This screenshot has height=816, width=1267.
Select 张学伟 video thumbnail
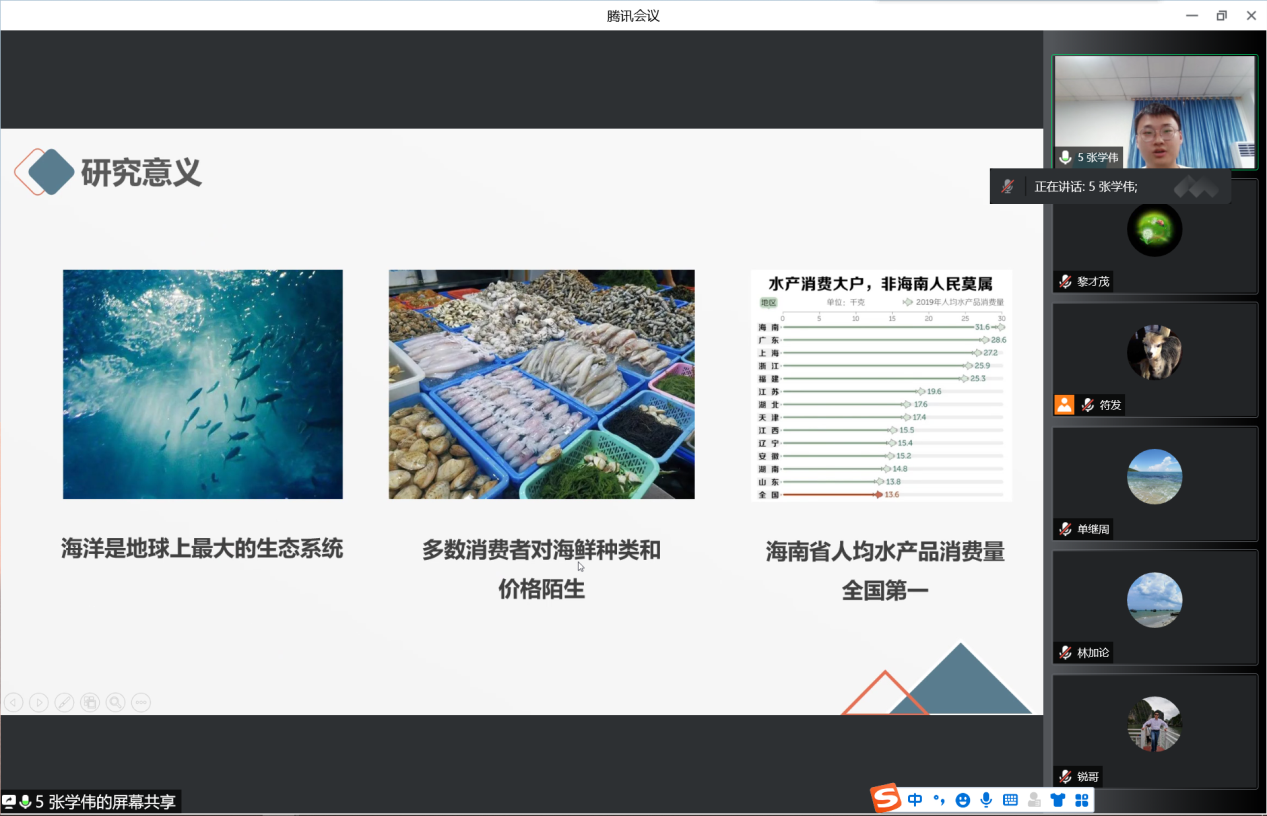(1155, 111)
